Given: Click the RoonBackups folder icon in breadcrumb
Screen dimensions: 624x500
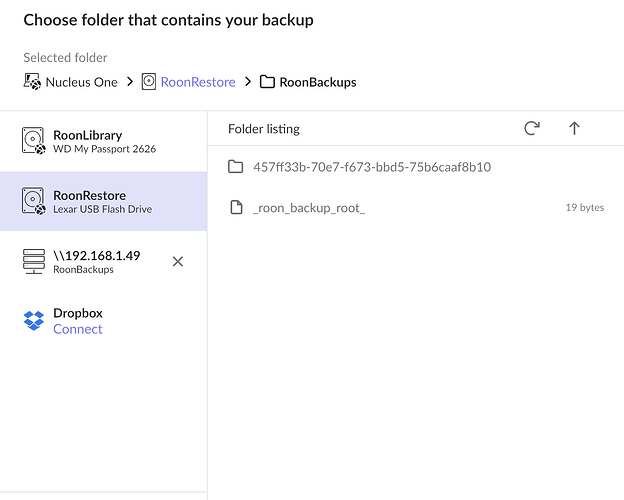Looking at the screenshot, I should 267,82.
